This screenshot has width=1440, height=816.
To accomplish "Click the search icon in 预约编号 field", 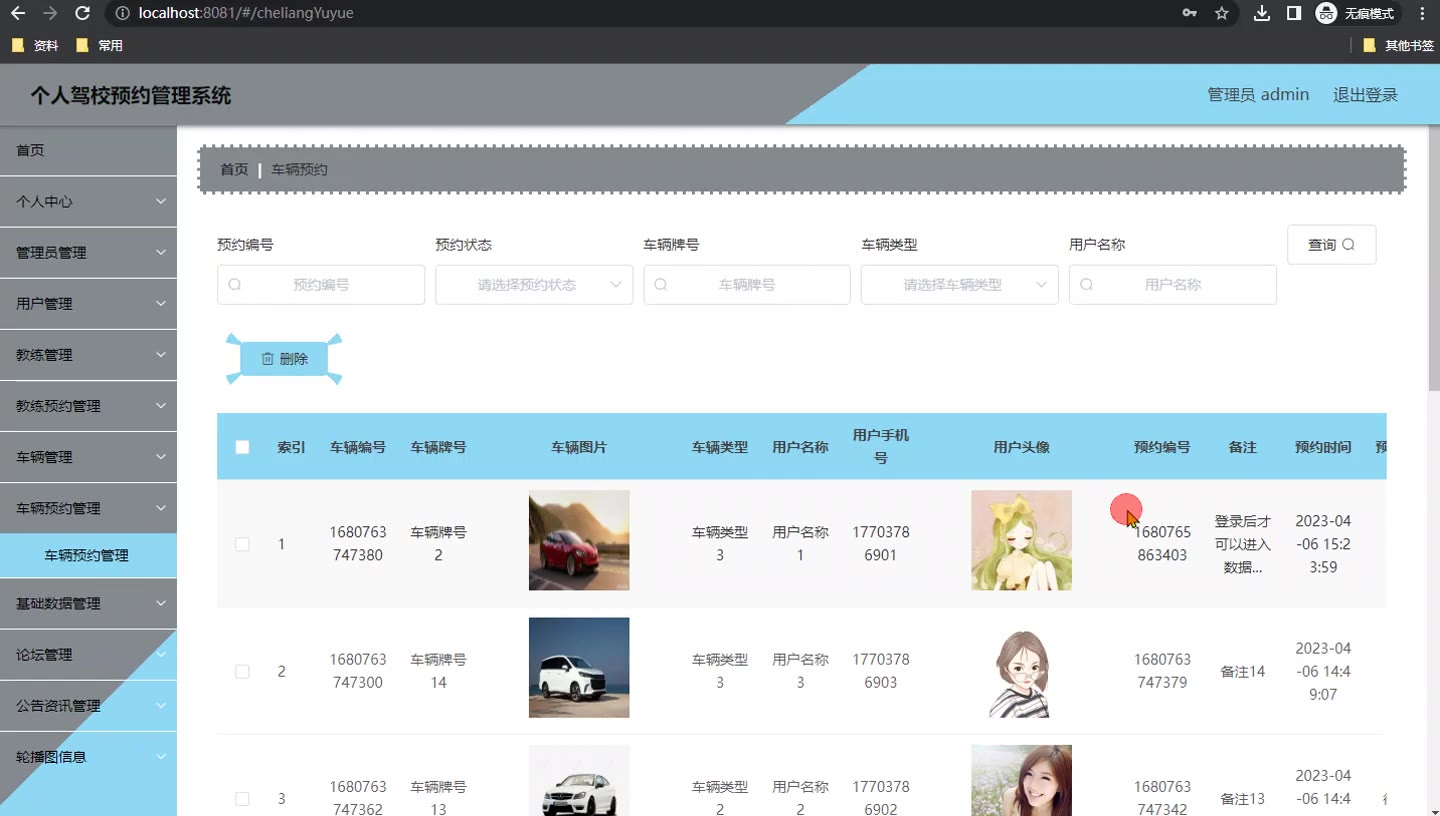I will [235, 285].
